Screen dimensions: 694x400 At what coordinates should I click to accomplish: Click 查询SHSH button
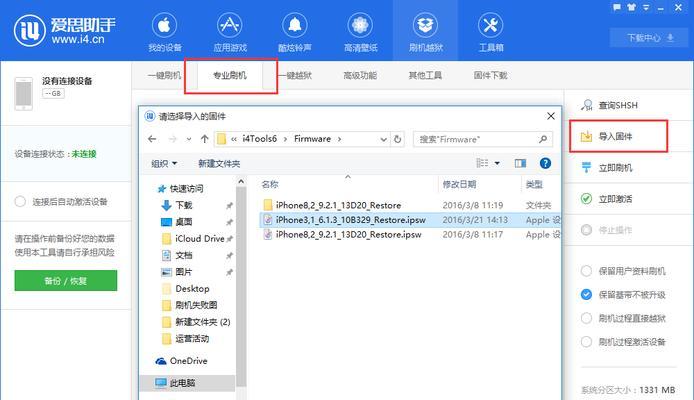[609, 105]
